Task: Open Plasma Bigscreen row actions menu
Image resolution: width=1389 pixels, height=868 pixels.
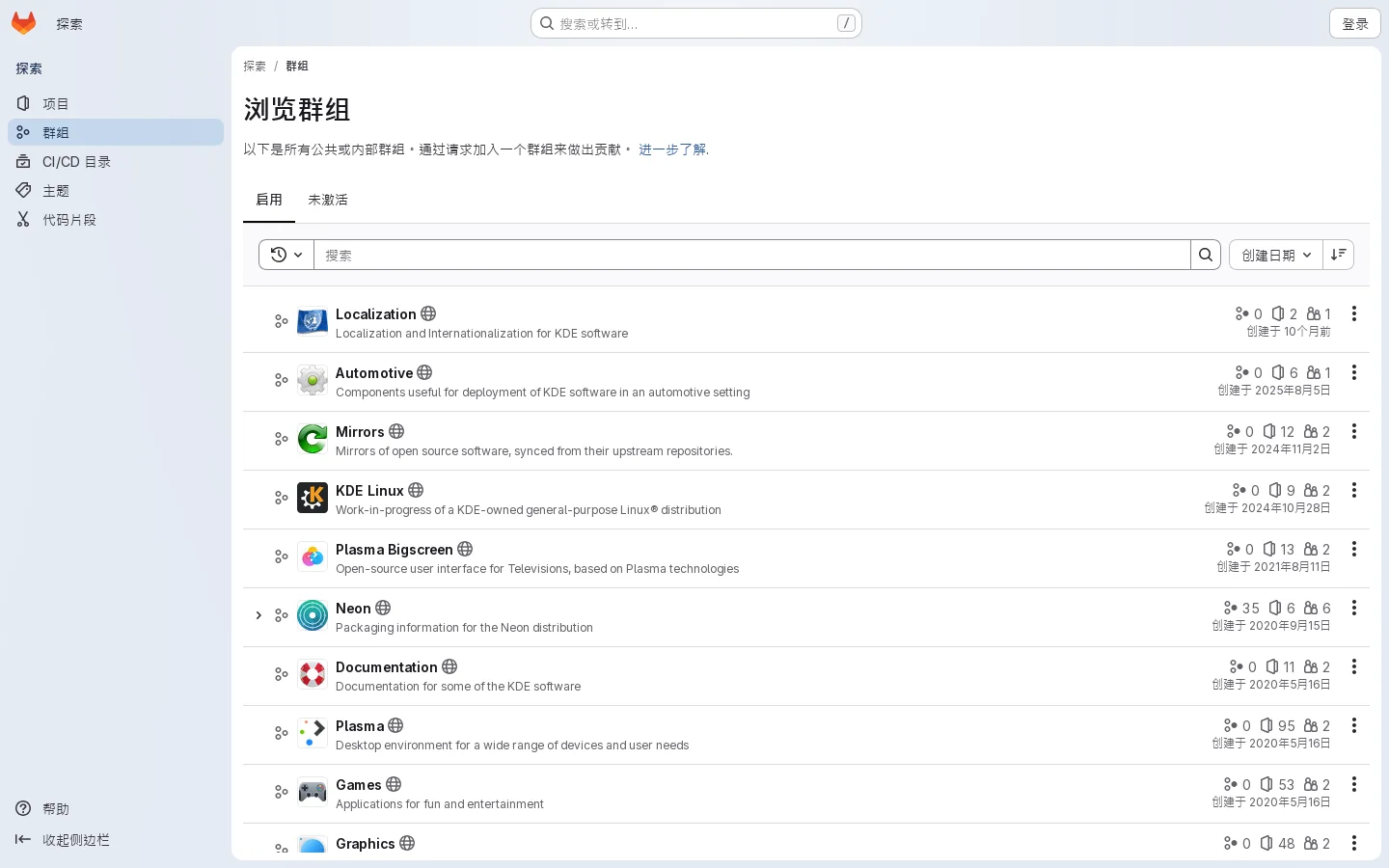Action: (x=1354, y=549)
